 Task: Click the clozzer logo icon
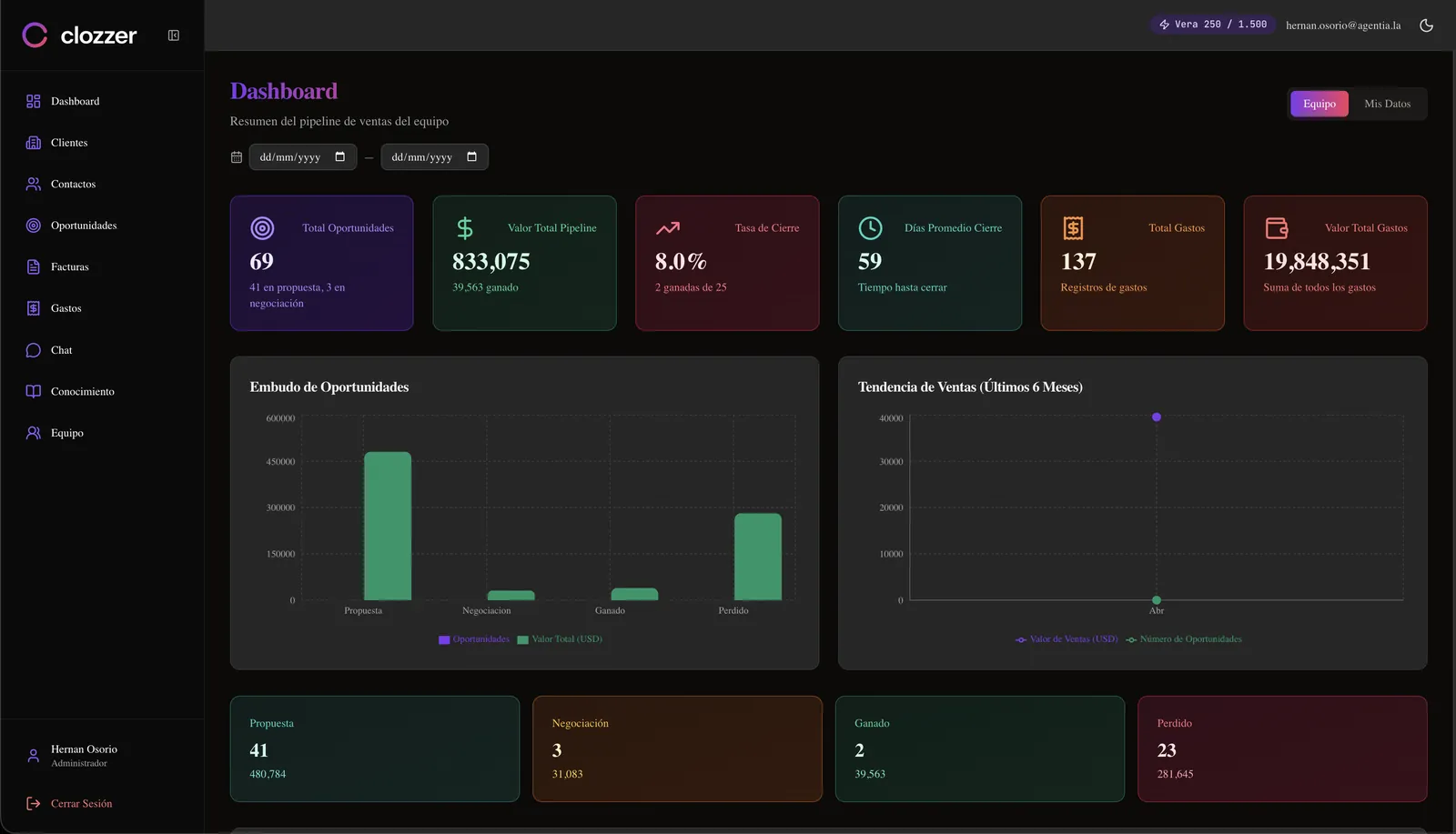(x=35, y=35)
